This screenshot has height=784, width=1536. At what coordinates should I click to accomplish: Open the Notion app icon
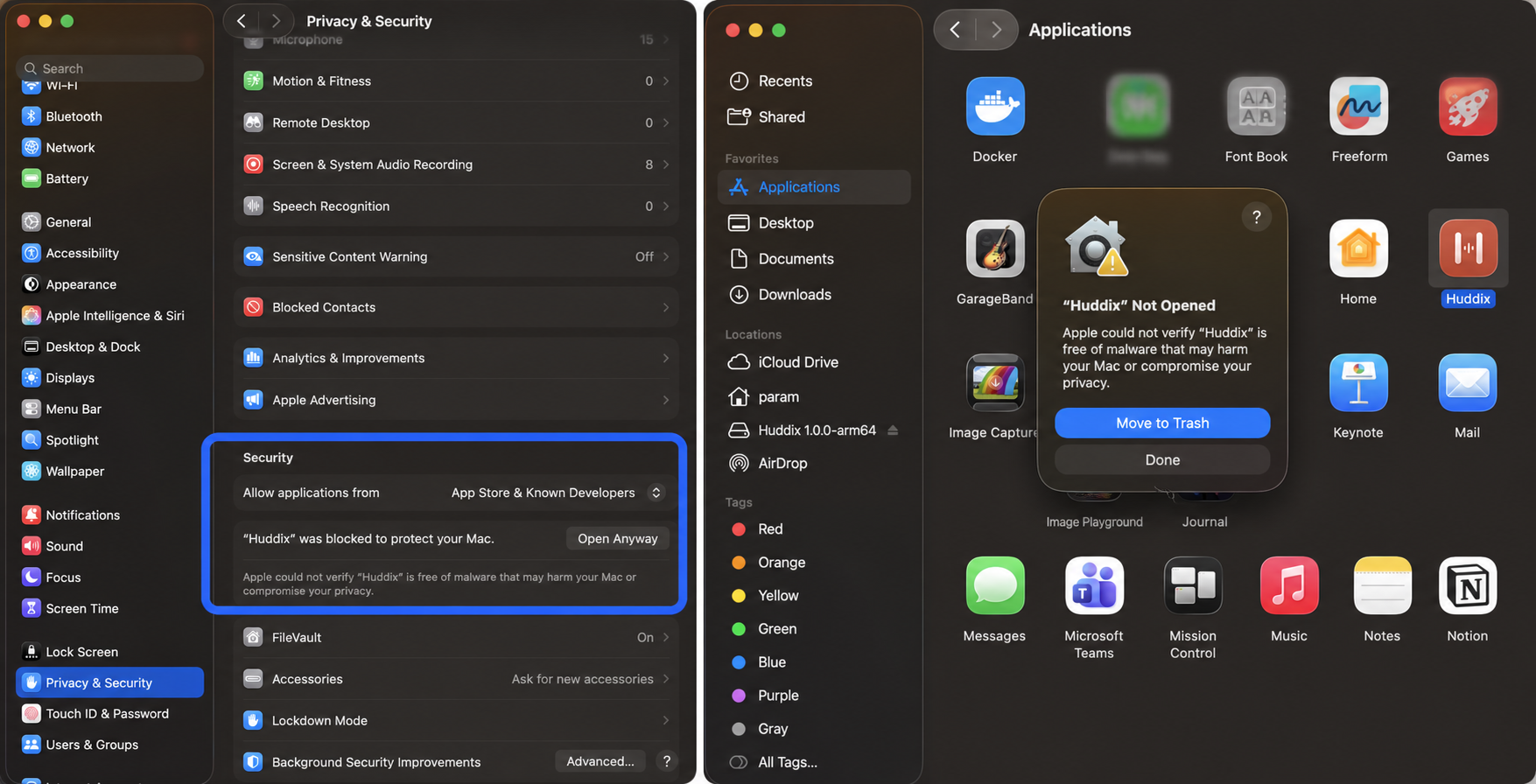click(1468, 585)
